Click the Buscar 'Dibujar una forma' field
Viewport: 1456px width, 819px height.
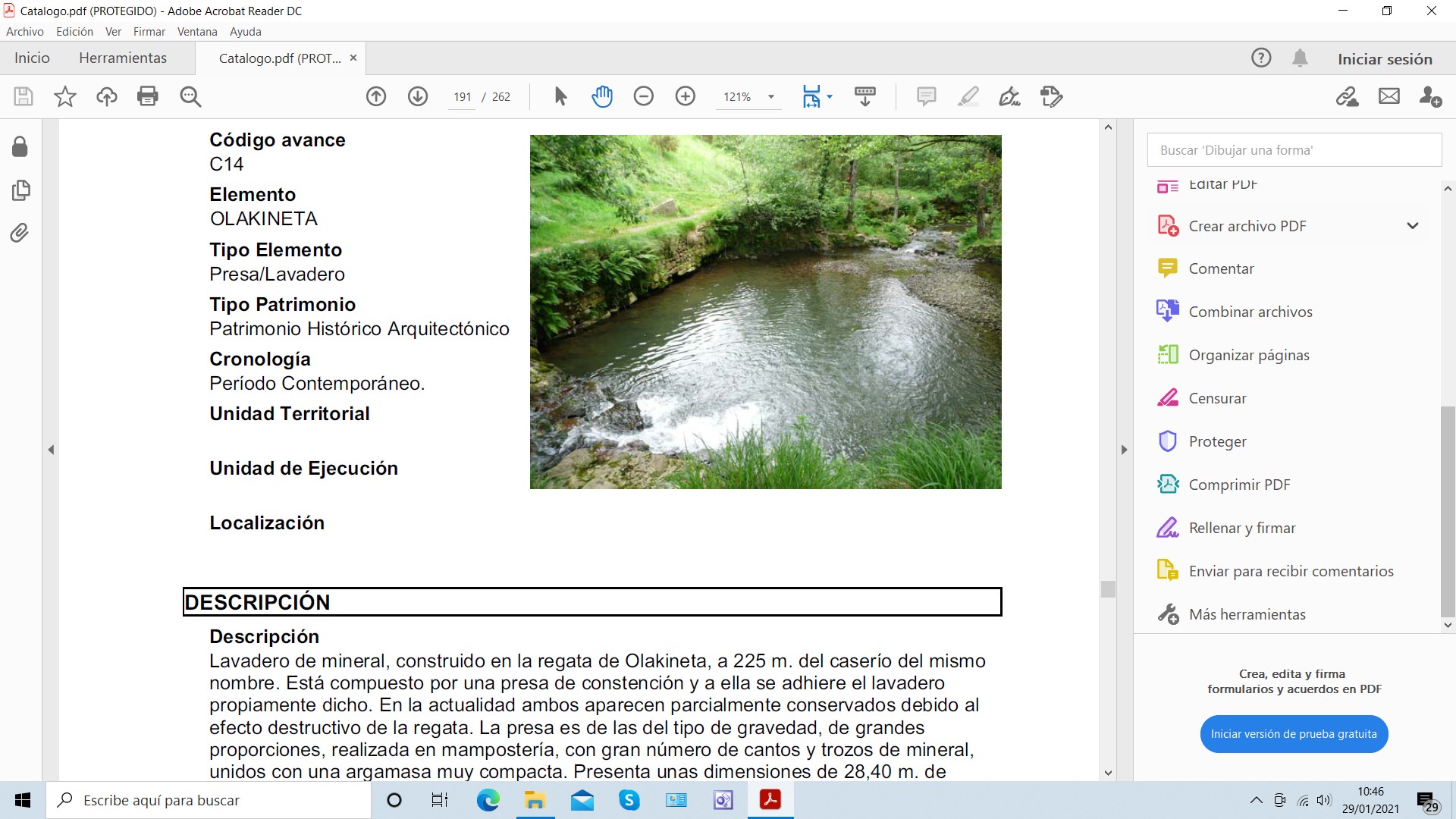pos(1294,150)
